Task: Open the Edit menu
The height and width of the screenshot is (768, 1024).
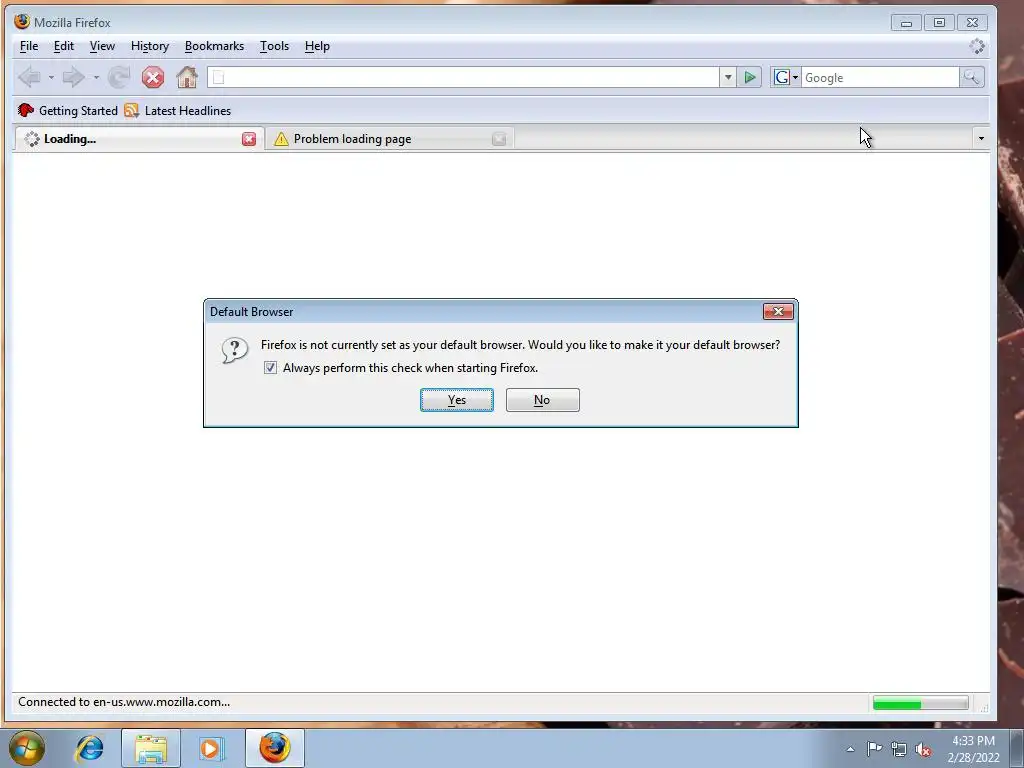Action: pyautogui.click(x=63, y=46)
